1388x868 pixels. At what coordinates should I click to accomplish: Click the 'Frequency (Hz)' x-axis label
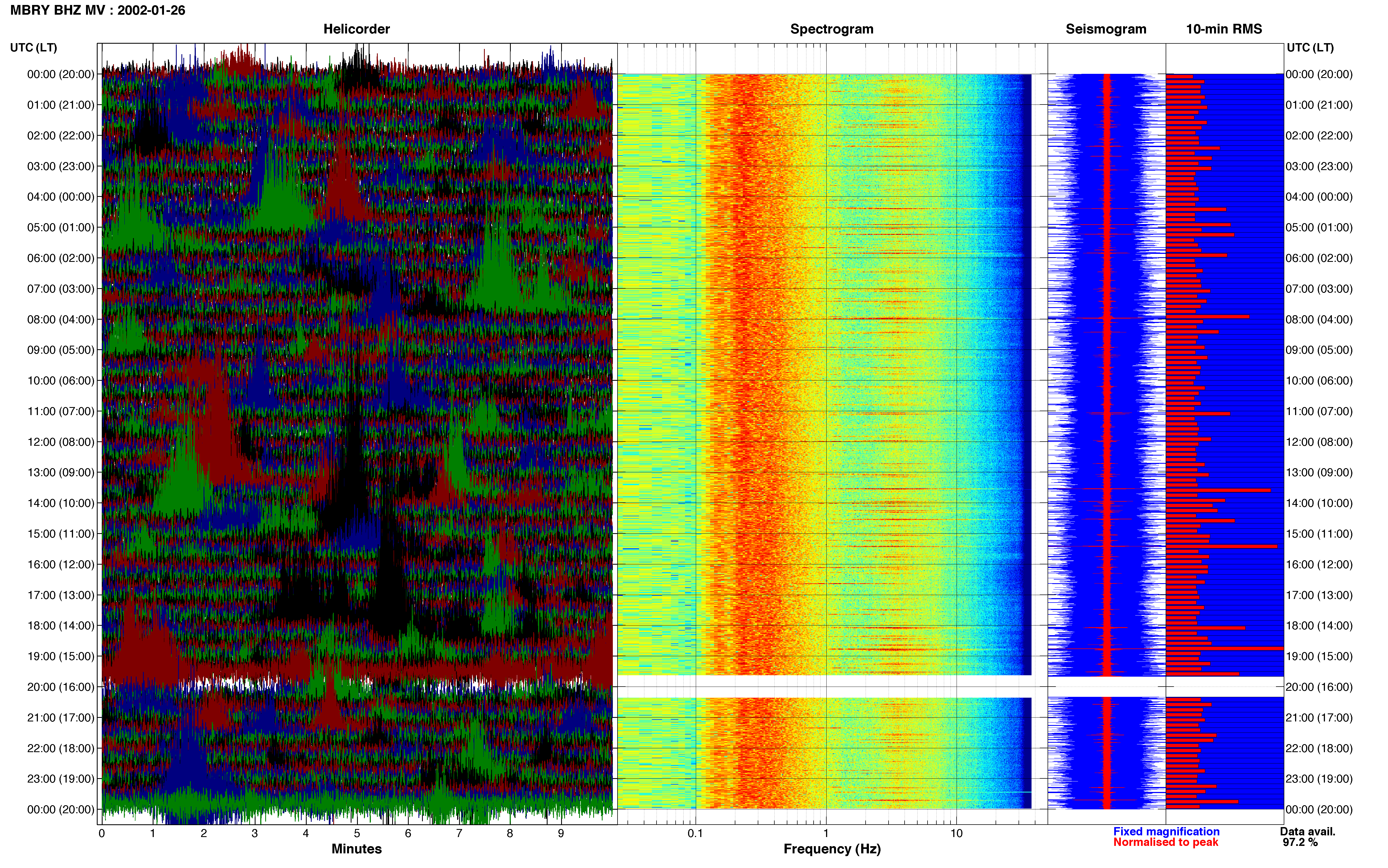click(832, 849)
